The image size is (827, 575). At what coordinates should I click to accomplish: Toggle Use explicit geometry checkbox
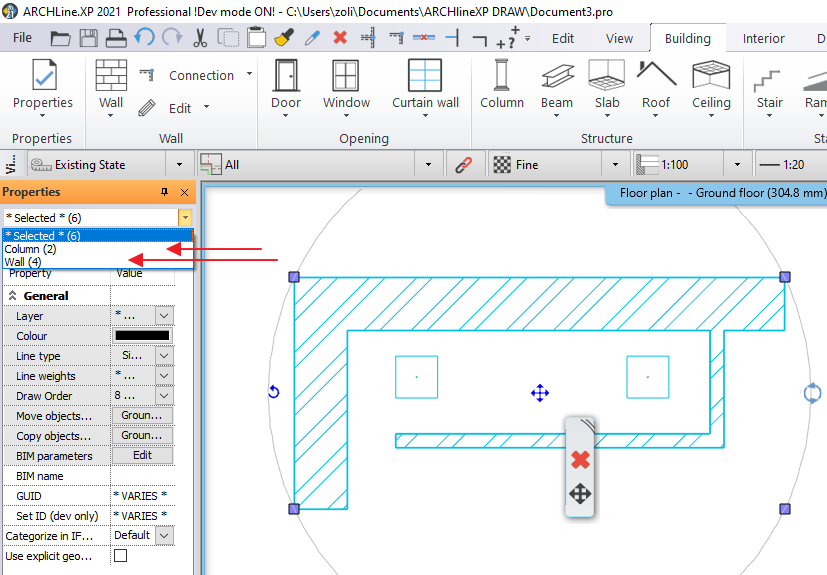[x=121, y=555]
